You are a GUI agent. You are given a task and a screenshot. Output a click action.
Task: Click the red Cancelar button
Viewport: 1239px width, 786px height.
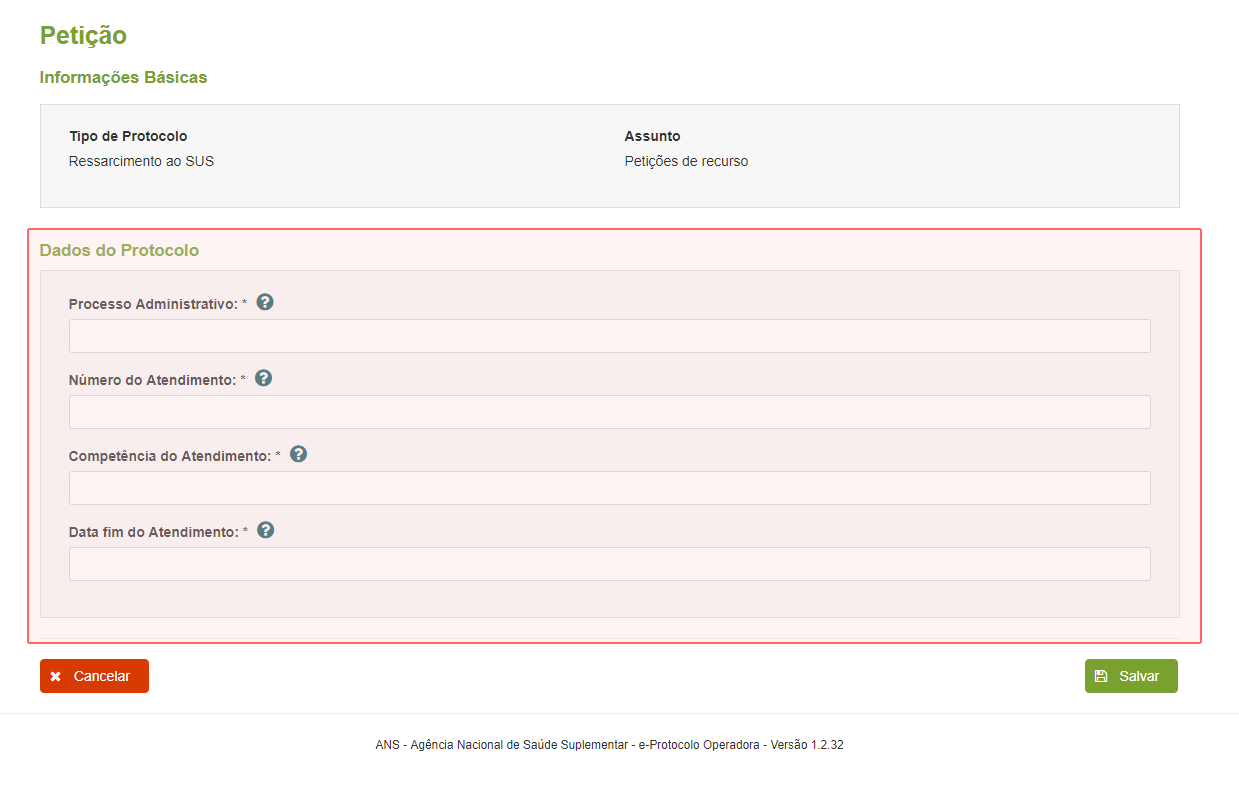[94, 676]
